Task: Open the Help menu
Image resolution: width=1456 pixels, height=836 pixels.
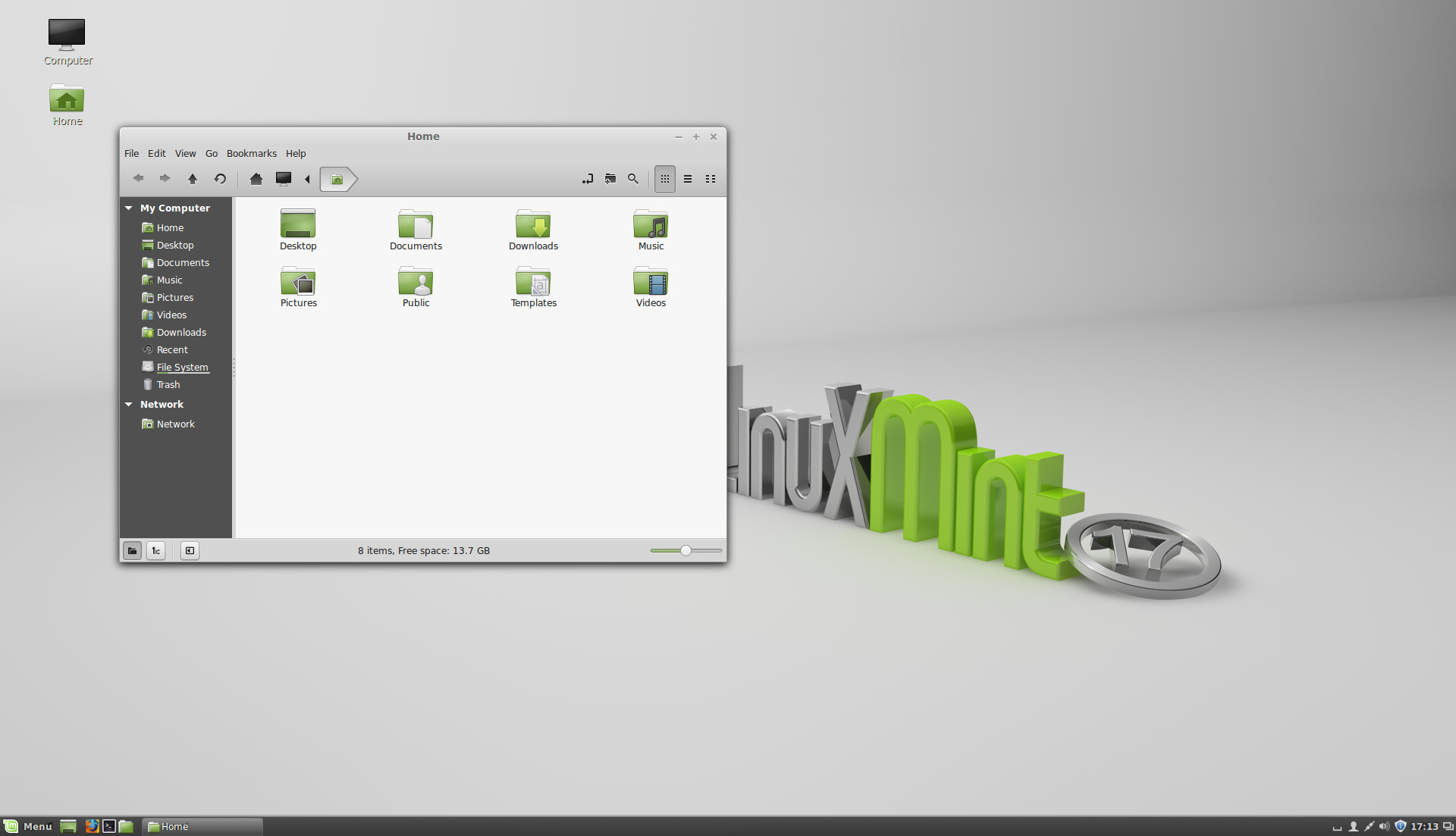Action: (x=296, y=153)
